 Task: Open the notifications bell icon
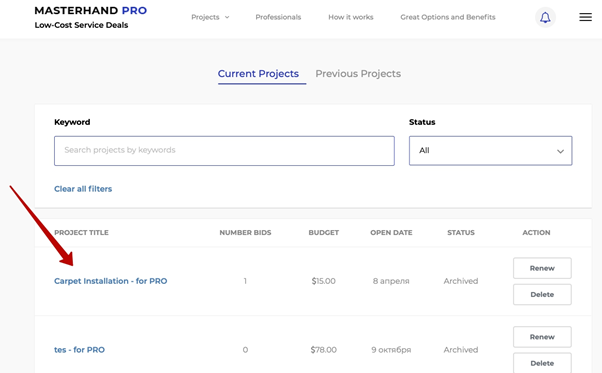(x=545, y=17)
